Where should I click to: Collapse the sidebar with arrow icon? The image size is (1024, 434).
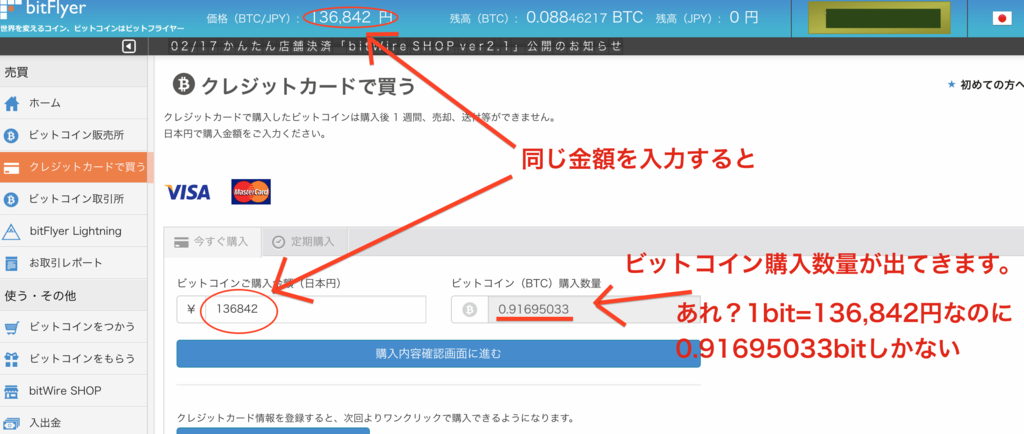coord(129,46)
